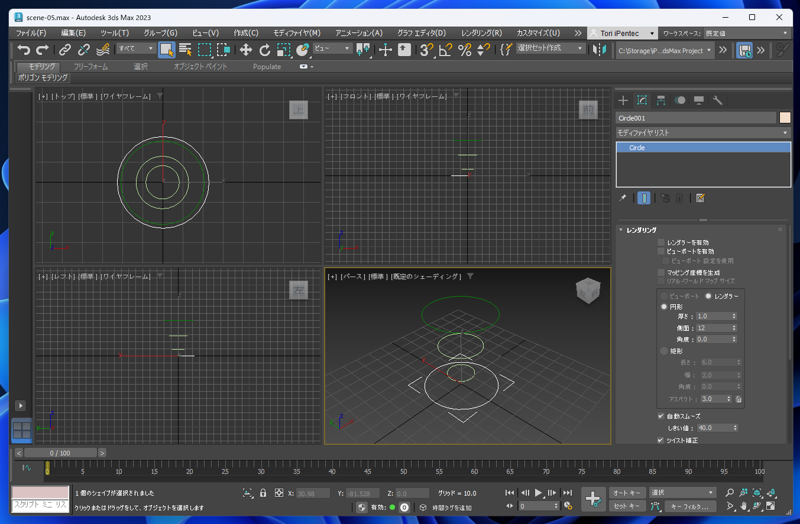
Task: Click the Circle001 object color swatch
Action: 785,118
